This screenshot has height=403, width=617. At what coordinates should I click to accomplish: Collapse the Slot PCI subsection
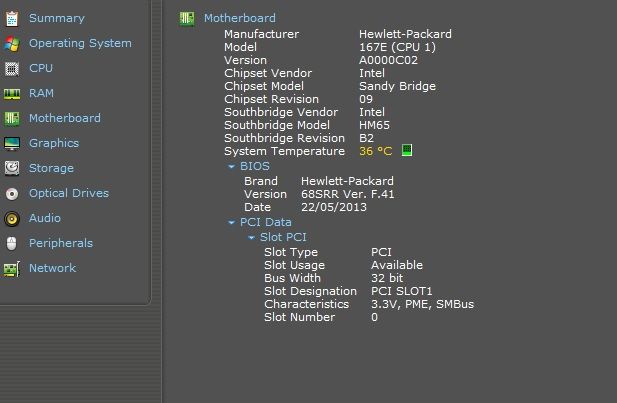click(251, 237)
